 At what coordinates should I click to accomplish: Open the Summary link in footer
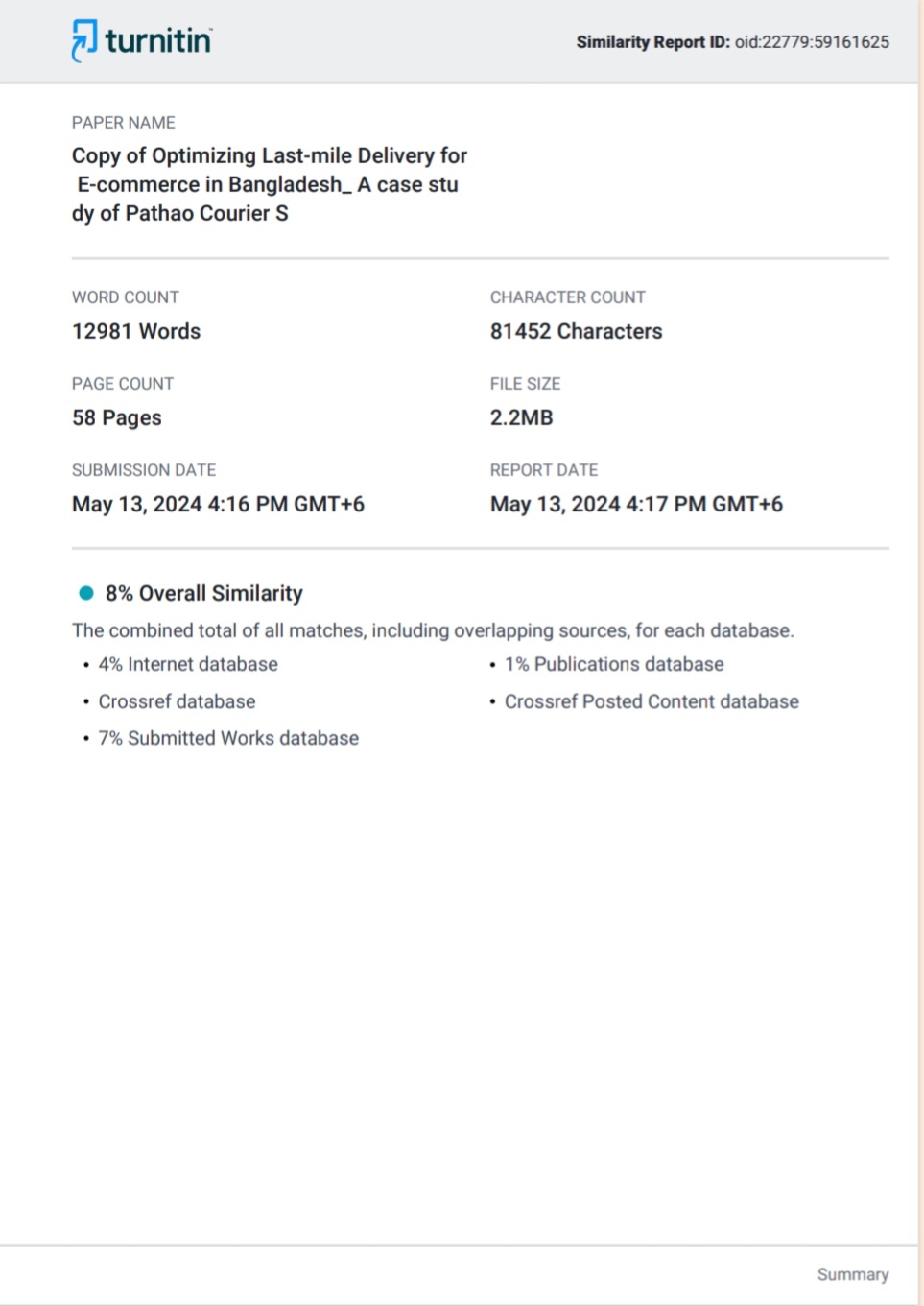tap(852, 1274)
